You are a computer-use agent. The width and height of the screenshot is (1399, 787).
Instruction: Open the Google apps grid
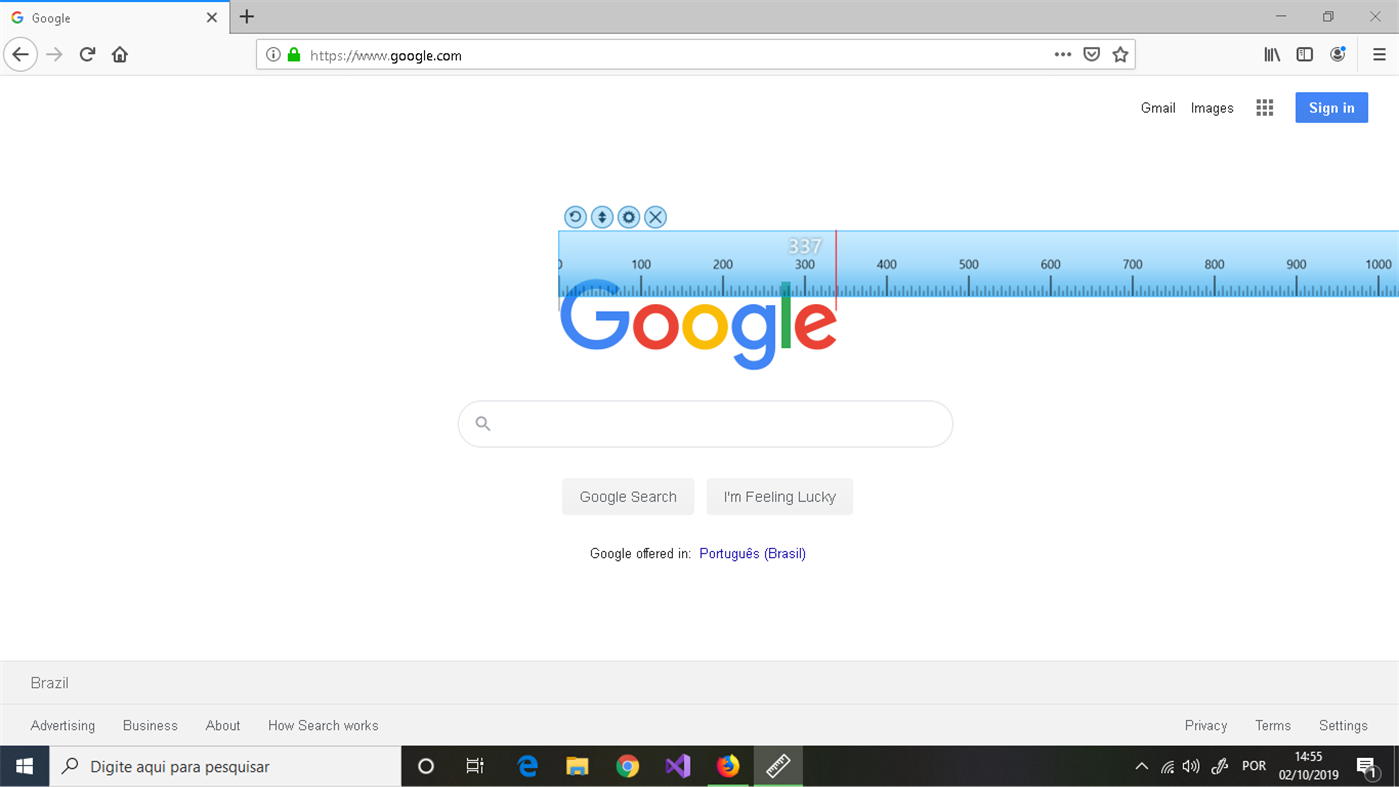point(1265,108)
